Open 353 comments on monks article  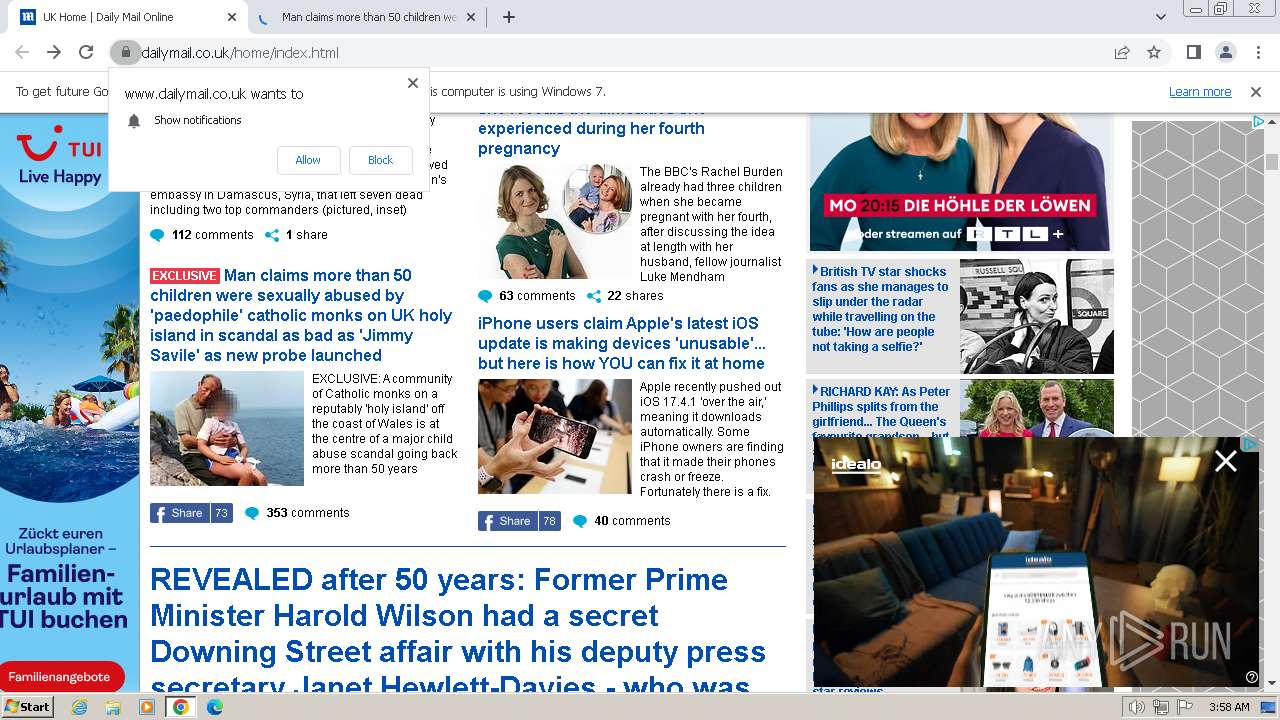(x=298, y=513)
